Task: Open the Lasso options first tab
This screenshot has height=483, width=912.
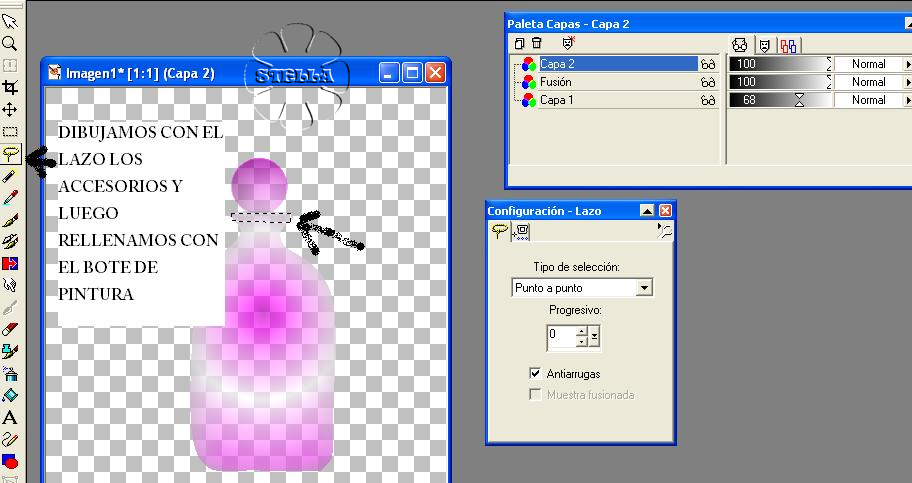Action: point(498,232)
